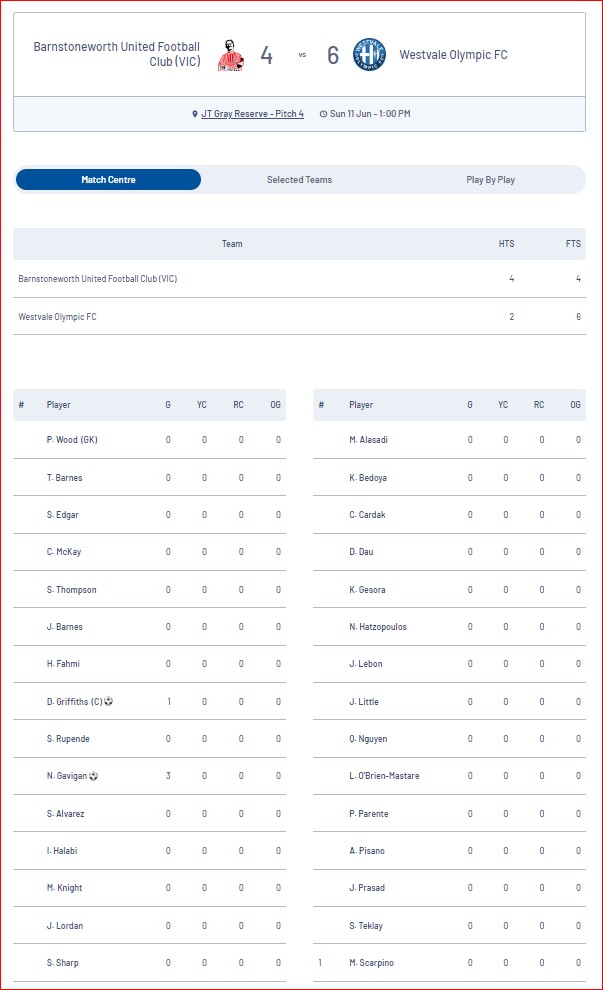Image resolution: width=603 pixels, height=990 pixels.
Task: Switch to the Selected Teams tab
Action: click(299, 179)
